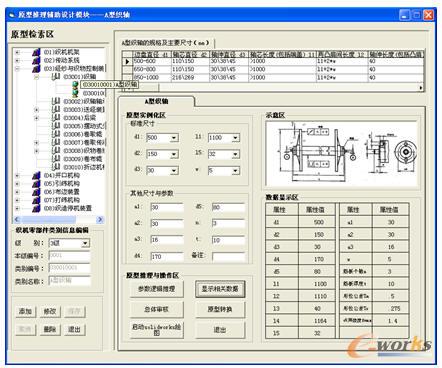
Task: Click the (03001)织轴 book icon
Action: tap(56, 77)
